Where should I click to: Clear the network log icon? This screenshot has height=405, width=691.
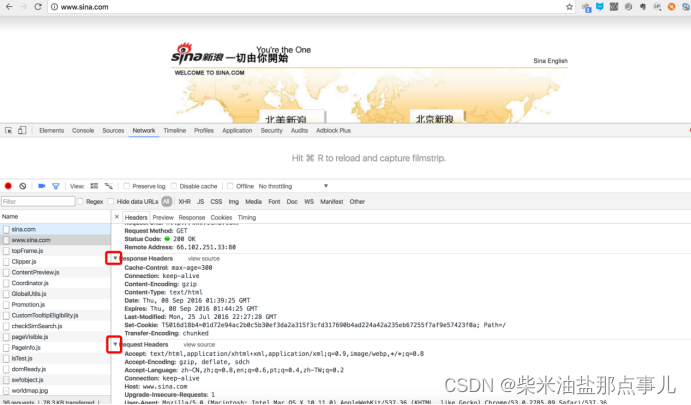coord(22,186)
